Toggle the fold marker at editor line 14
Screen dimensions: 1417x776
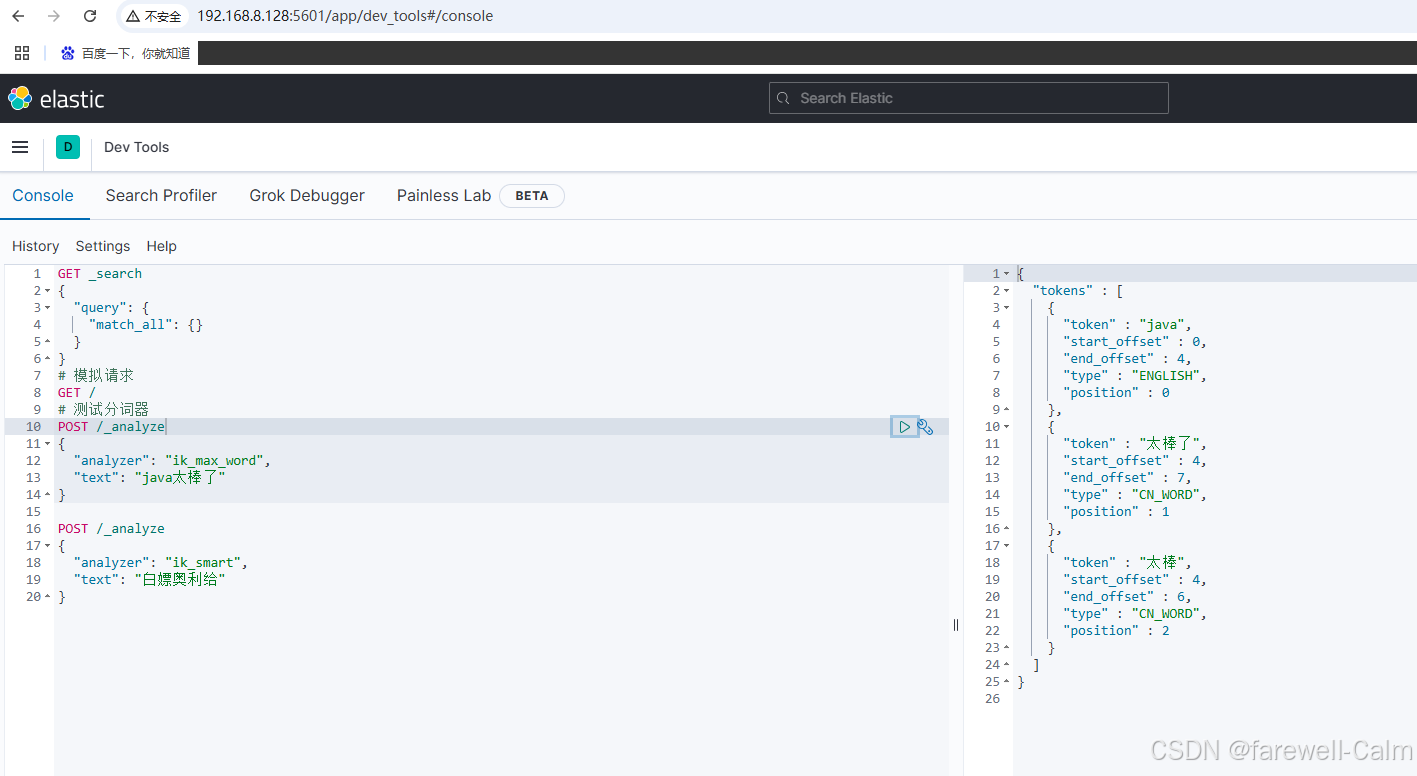click(47, 495)
